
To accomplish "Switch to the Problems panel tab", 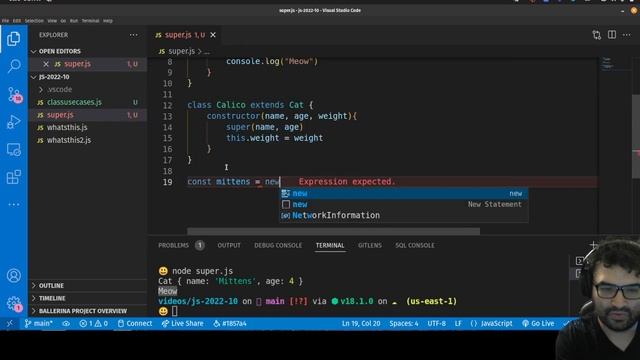I will click(173, 245).
